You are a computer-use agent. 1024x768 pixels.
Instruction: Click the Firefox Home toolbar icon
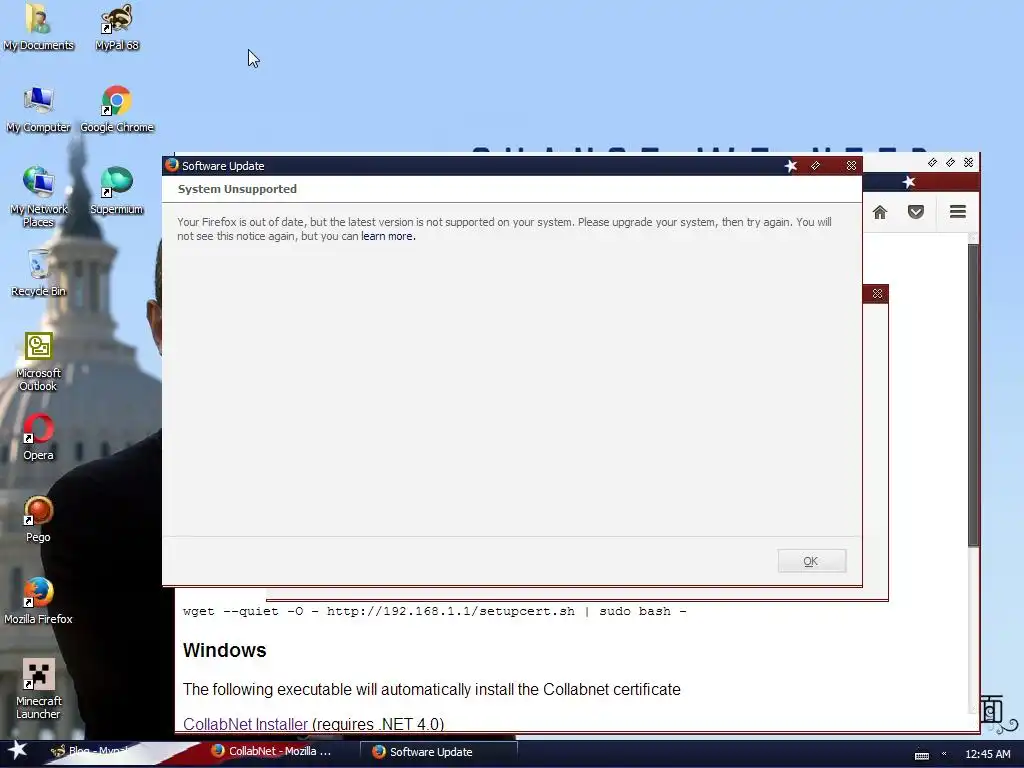[x=880, y=212]
